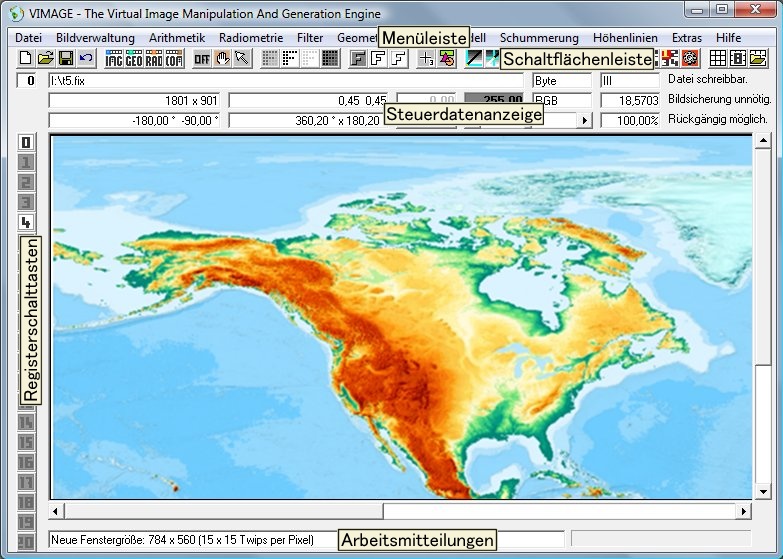This screenshot has height=559, width=783.
Task: Save using the floppy disk icon
Action: pos(65,59)
